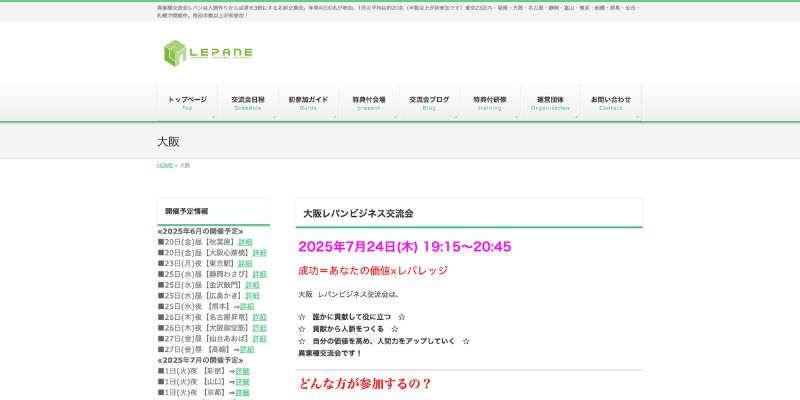Click the «2025年6月の開催予定» heading
This screenshot has width=800, height=400.
coord(201,231)
